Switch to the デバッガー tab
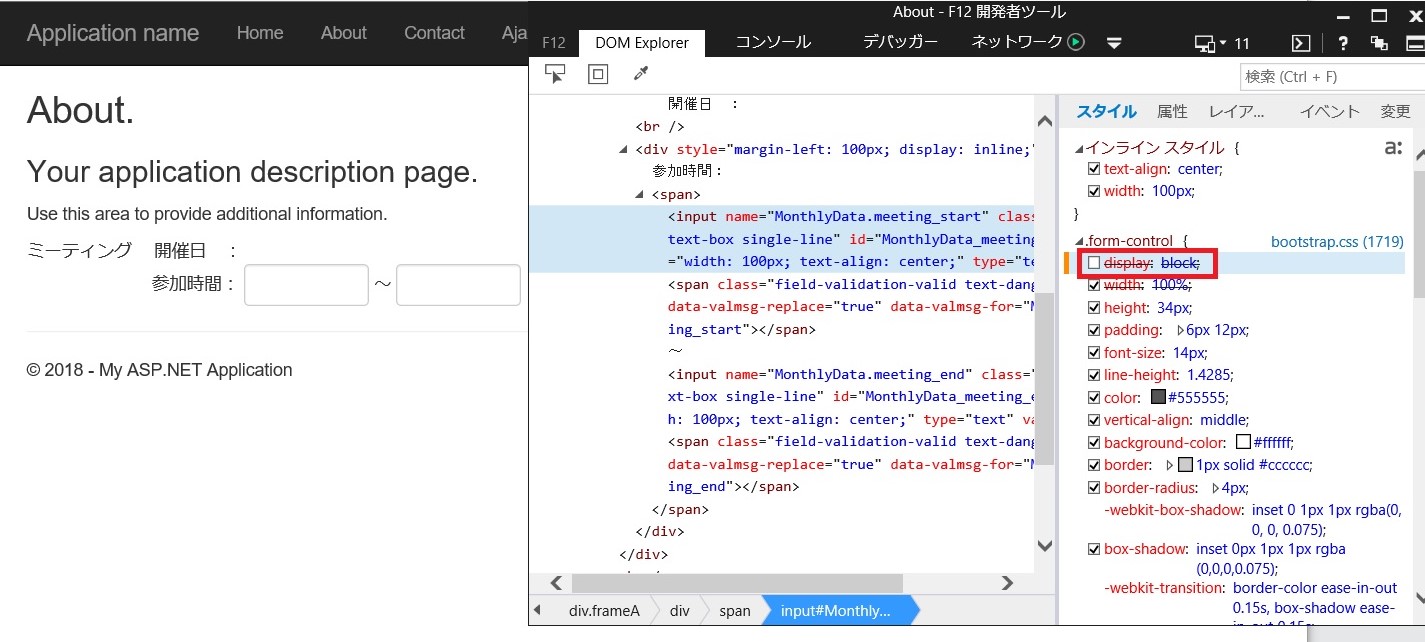The height and width of the screenshot is (642, 1425). point(899,42)
